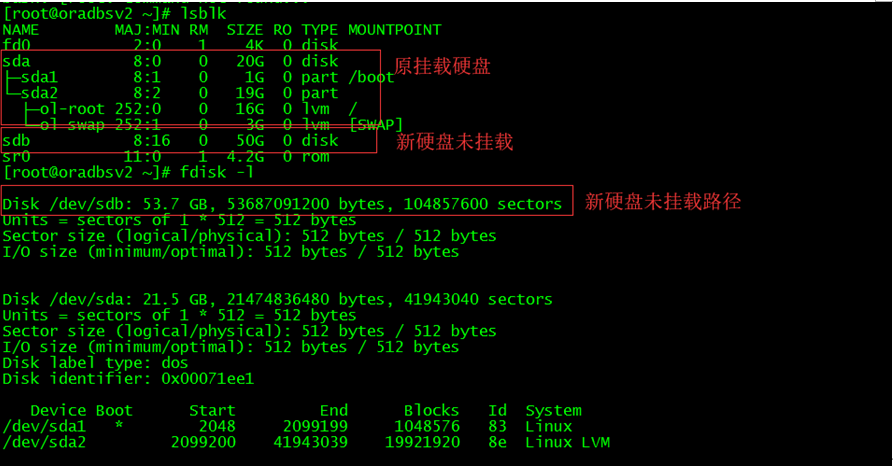Select the '252:0' device number
The height and width of the screenshot is (468, 893).
[138, 109]
